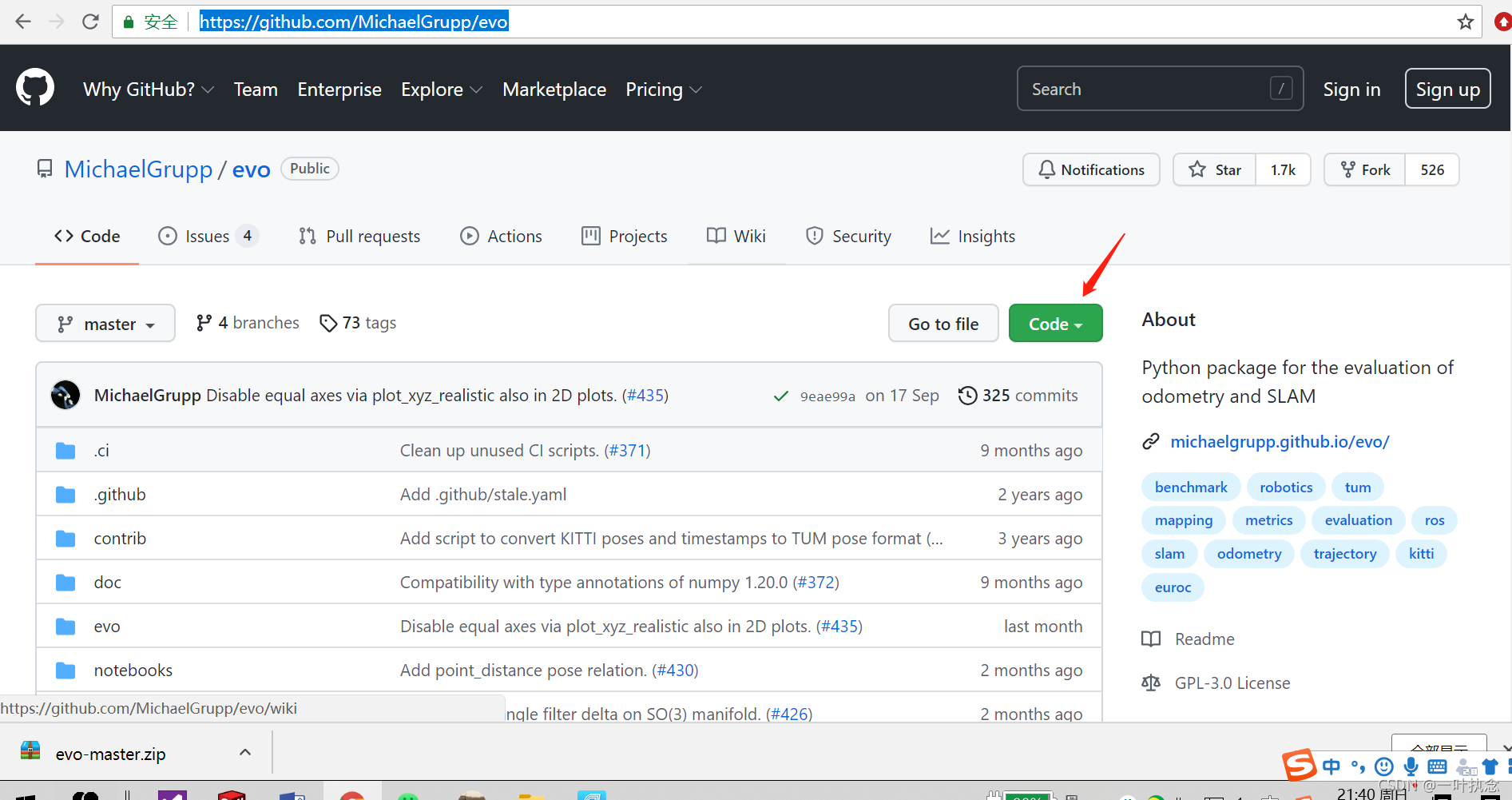Click the 9eae99a commit hash

(827, 396)
